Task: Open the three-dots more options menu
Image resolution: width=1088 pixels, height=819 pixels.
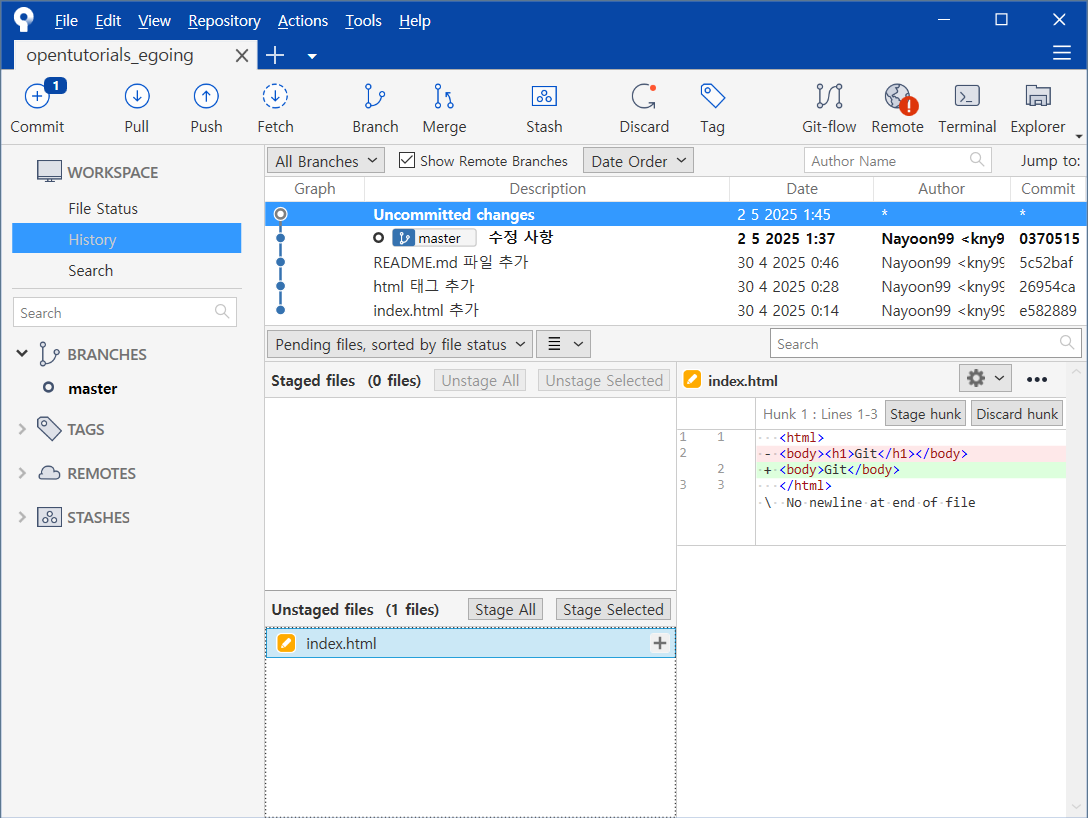Action: coord(1037,379)
